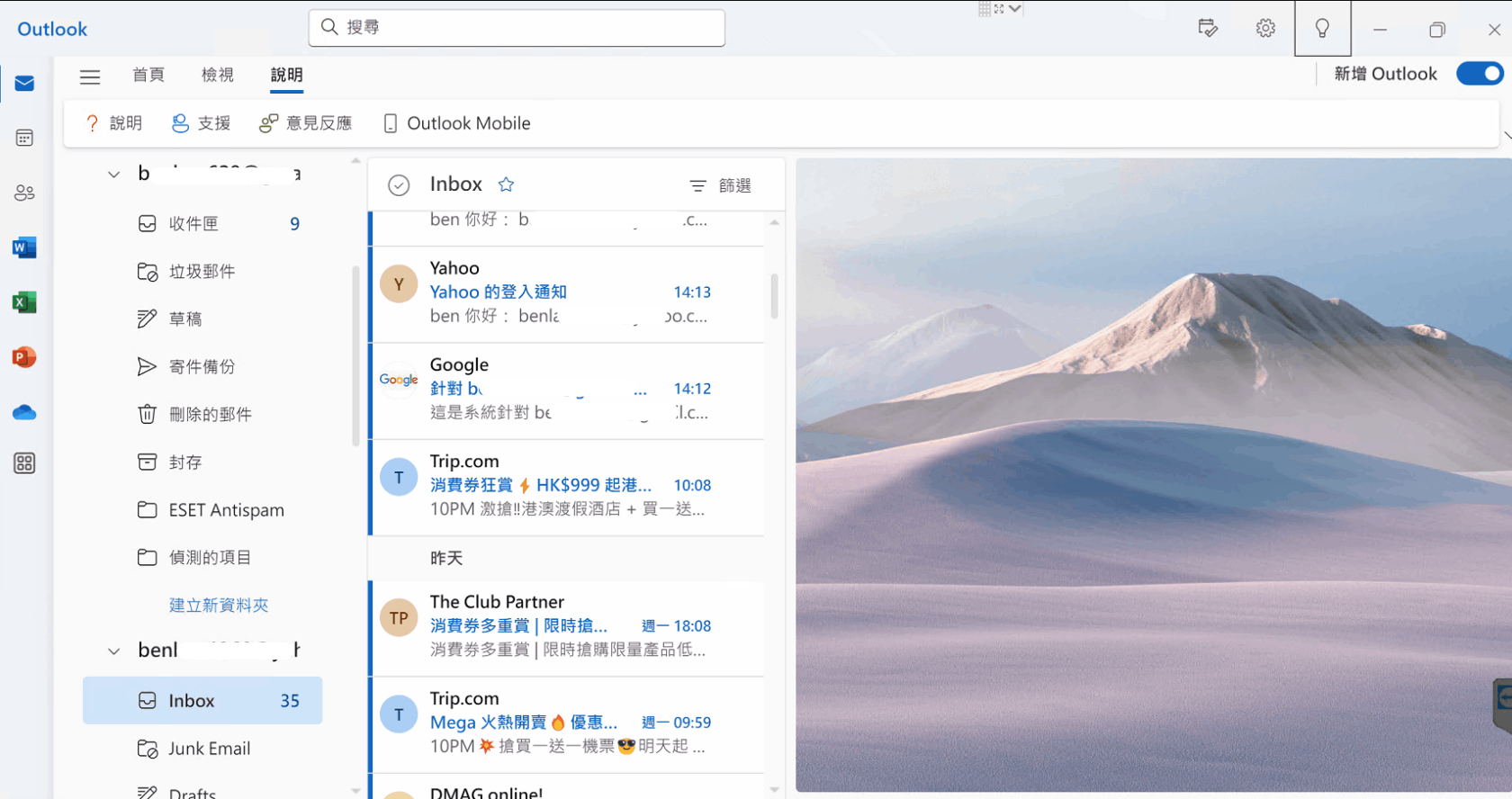
Task: Open 意見反應 feedback button
Action: point(305,123)
